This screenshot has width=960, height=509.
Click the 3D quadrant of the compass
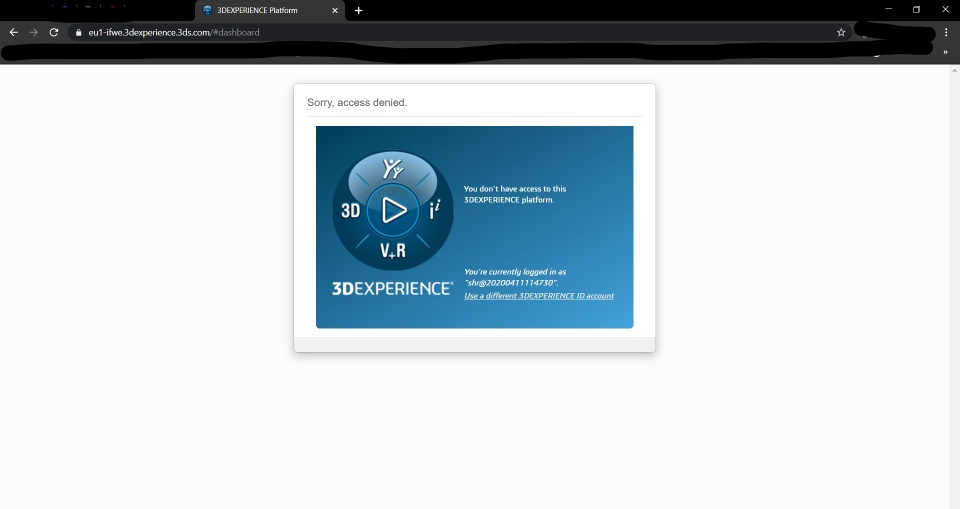tap(350, 211)
